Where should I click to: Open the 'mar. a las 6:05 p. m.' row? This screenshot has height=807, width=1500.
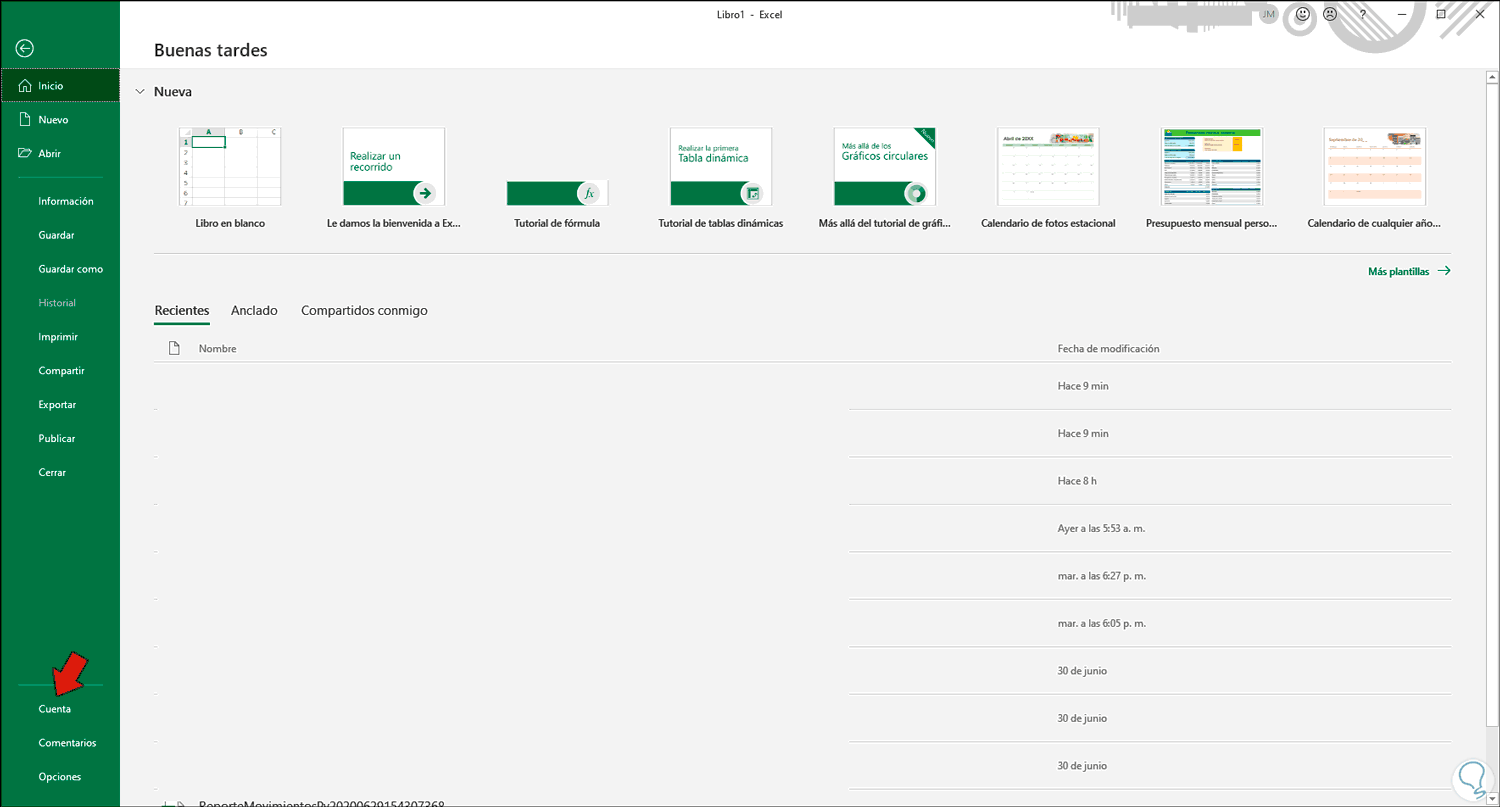[x=802, y=623]
